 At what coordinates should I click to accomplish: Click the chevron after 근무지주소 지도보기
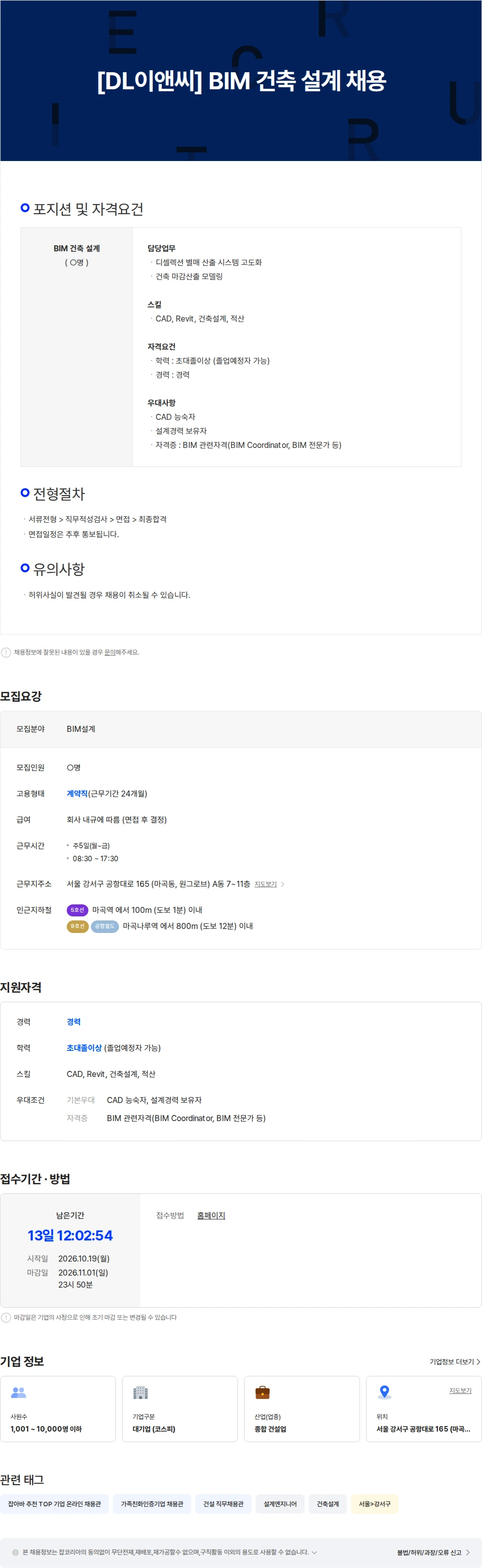pyautogui.click(x=282, y=884)
